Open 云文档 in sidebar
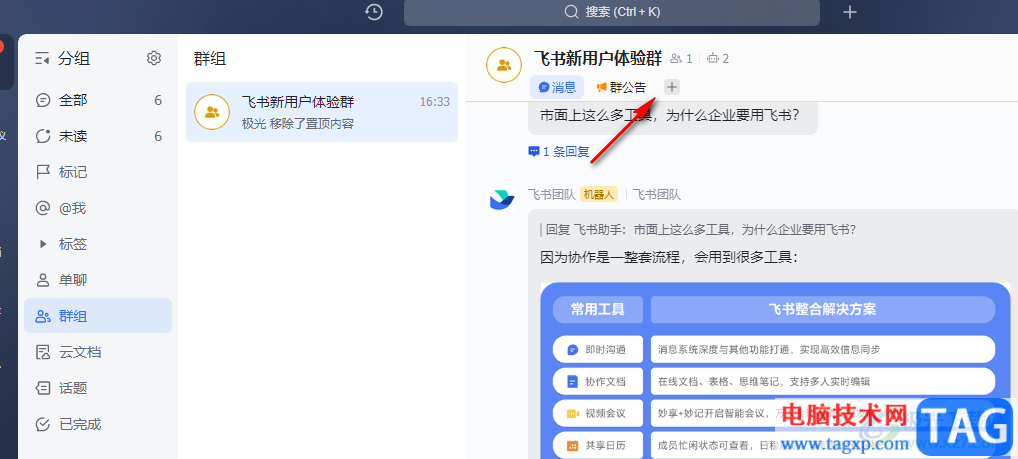 click(98, 353)
